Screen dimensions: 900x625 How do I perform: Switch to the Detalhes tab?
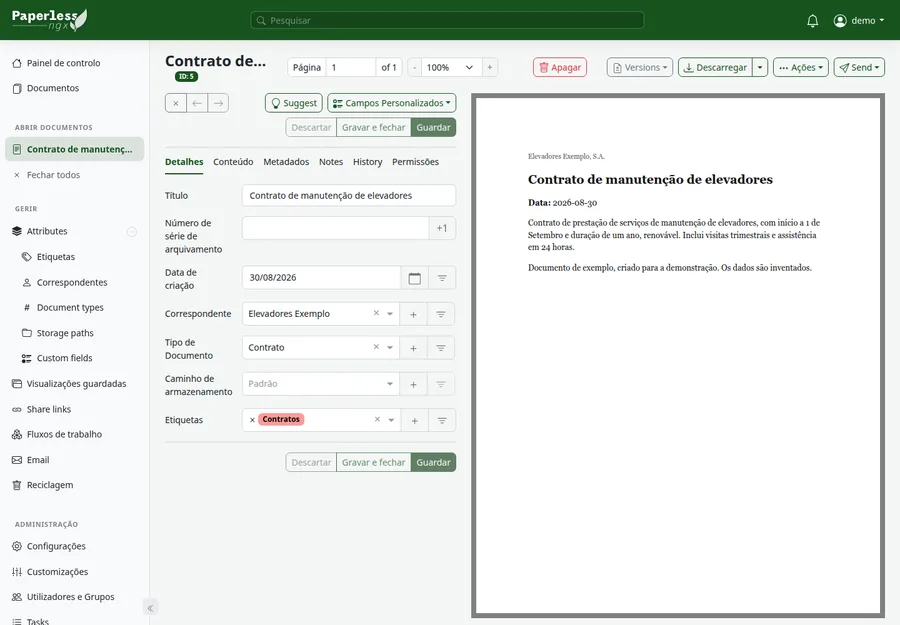[x=184, y=162]
